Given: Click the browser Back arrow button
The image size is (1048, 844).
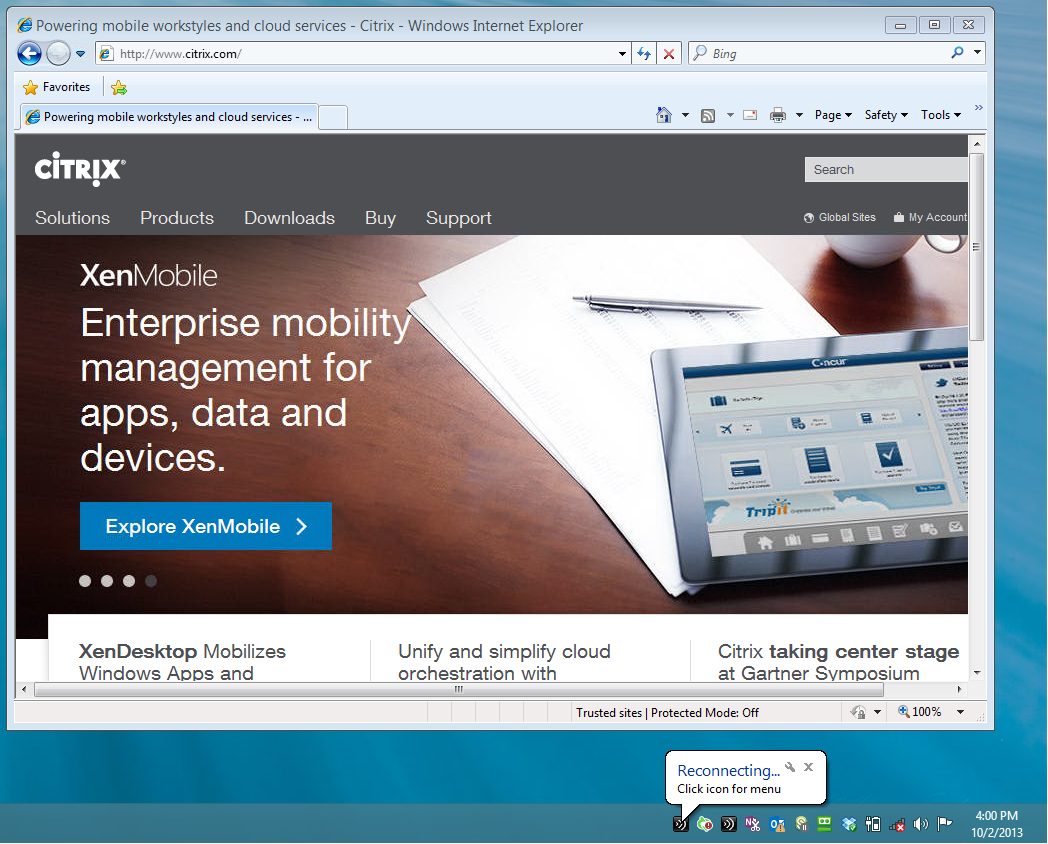Looking at the screenshot, I should (x=30, y=54).
